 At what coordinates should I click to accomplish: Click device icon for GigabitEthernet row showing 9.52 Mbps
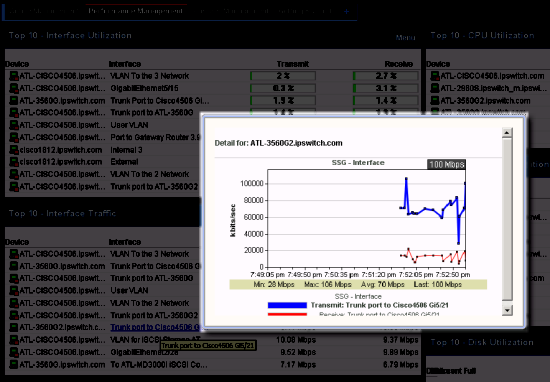(14, 352)
